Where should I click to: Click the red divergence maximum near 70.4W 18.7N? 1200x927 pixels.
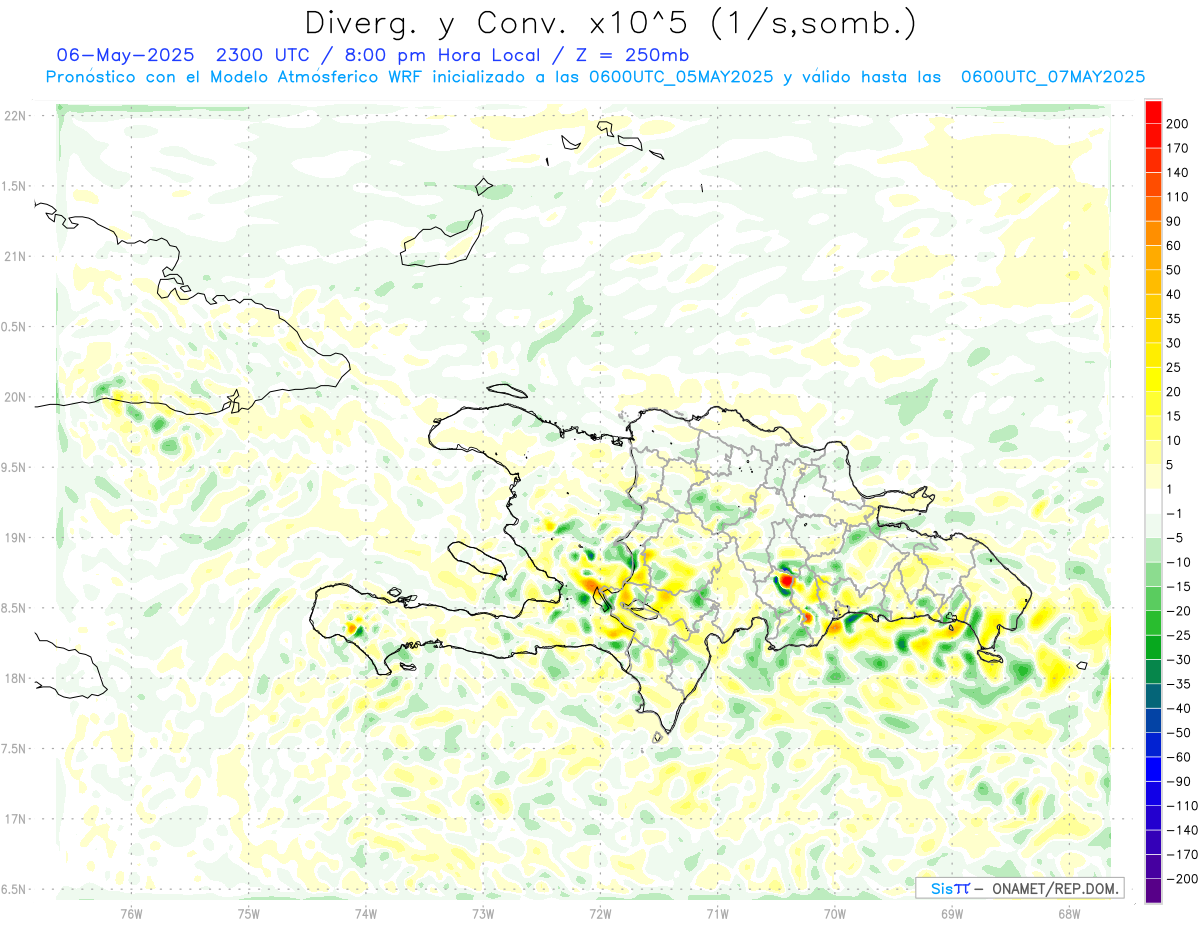tap(787, 580)
